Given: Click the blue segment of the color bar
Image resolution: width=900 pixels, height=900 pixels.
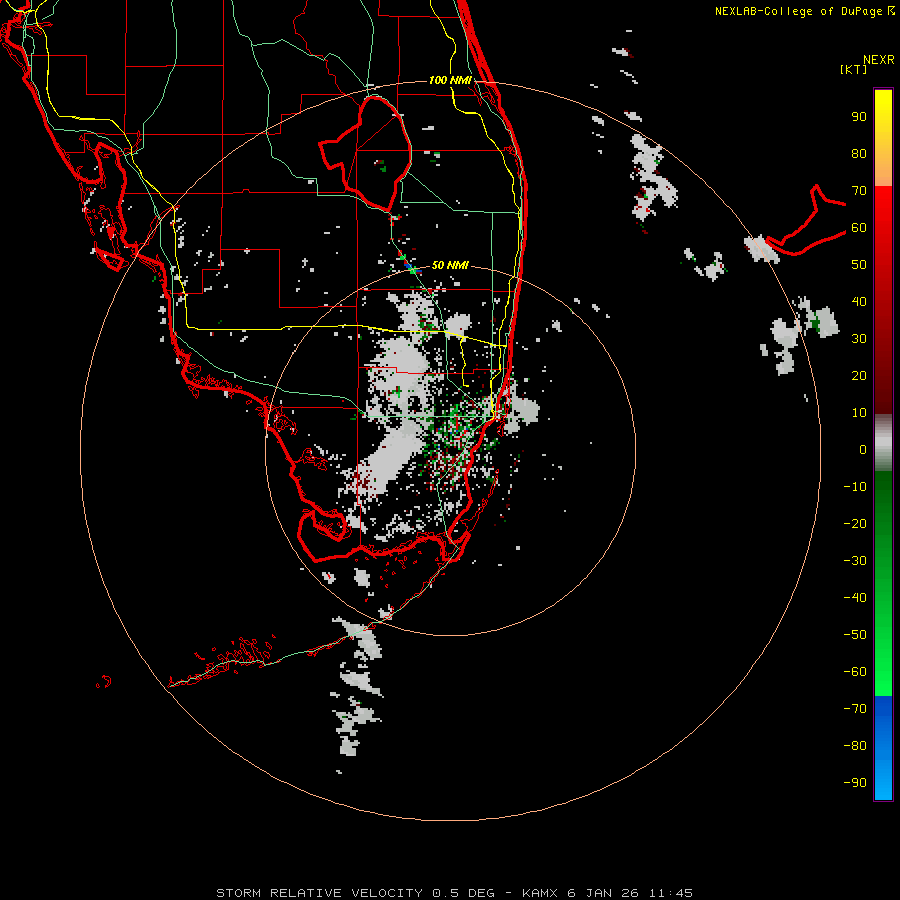Looking at the screenshot, I should [x=883, y=748].
